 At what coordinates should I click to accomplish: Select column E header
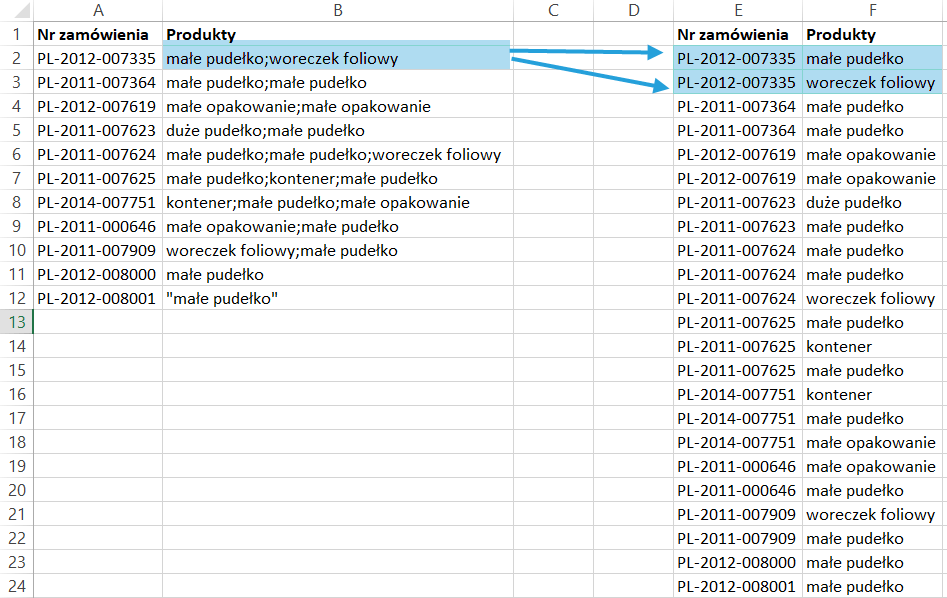point(737,10)
